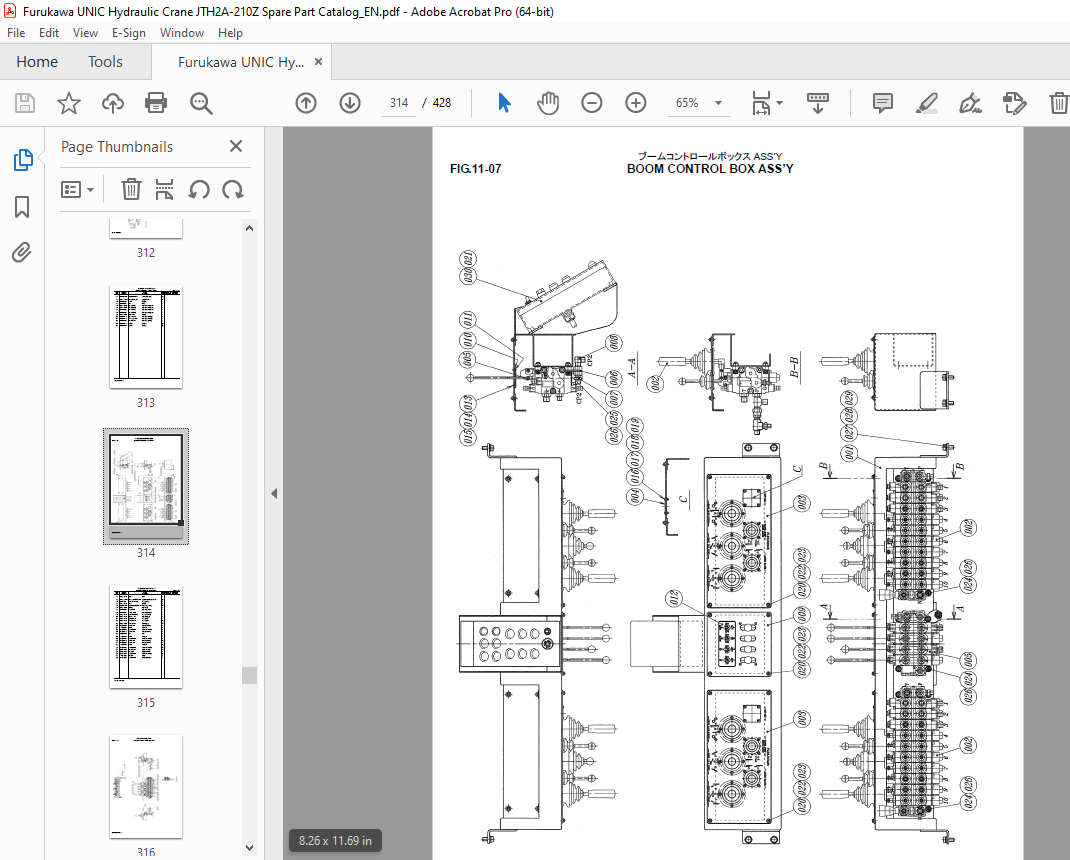Click the upload to cloud icon

pyautogui.click(x=113, y=103)
